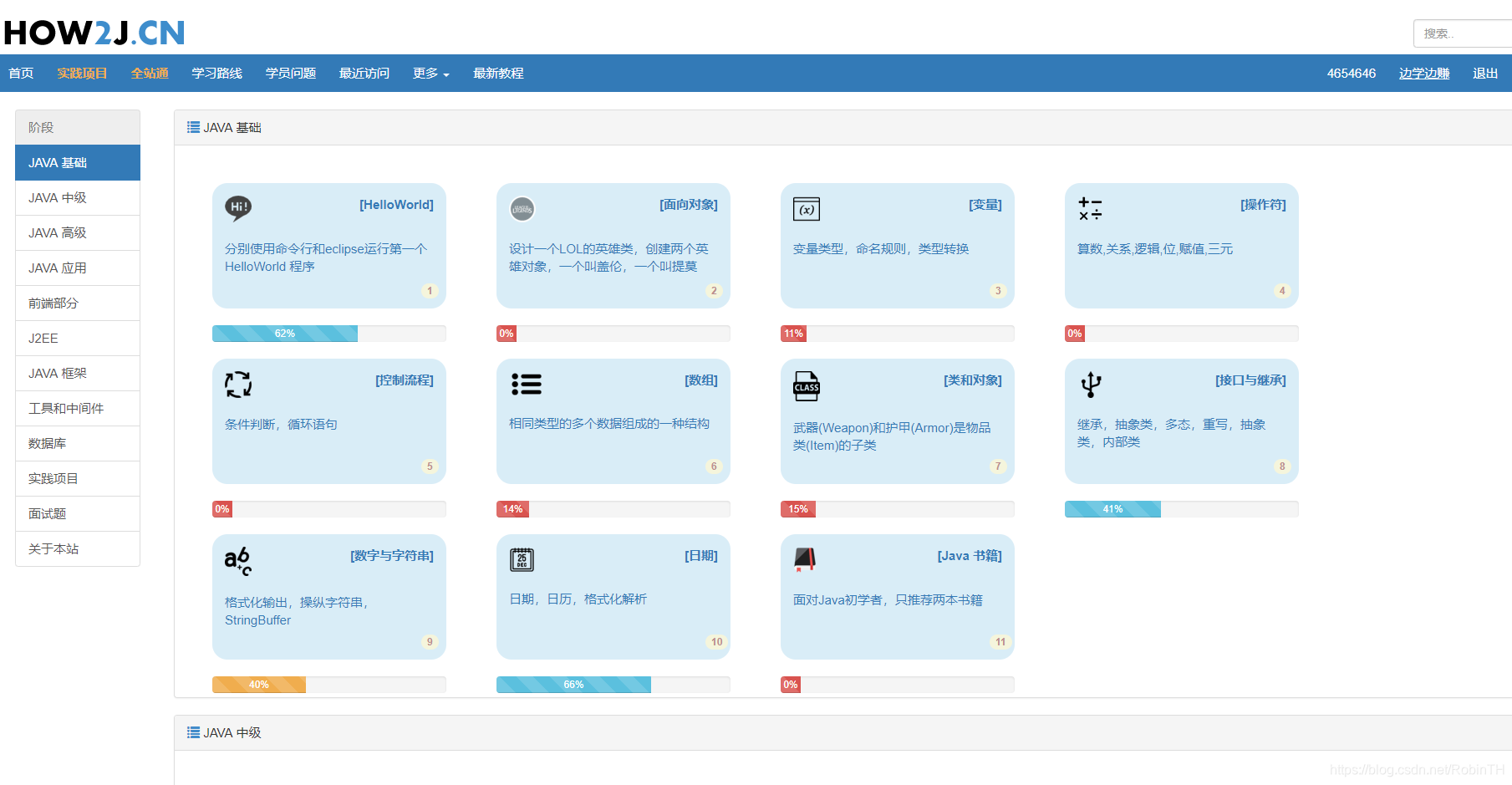Click the 分别使用命令行和eclipse运行 description text

326,257
